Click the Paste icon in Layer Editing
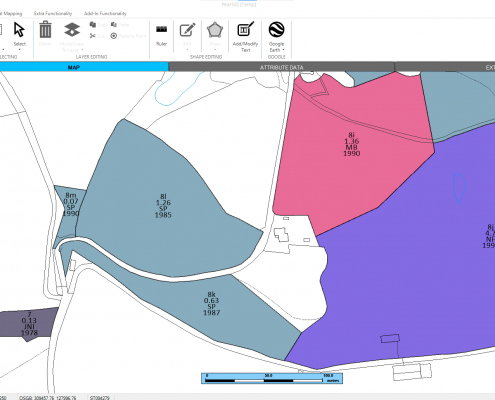The height and width of the screenshot is (400, 495). (x=114, y=25)
